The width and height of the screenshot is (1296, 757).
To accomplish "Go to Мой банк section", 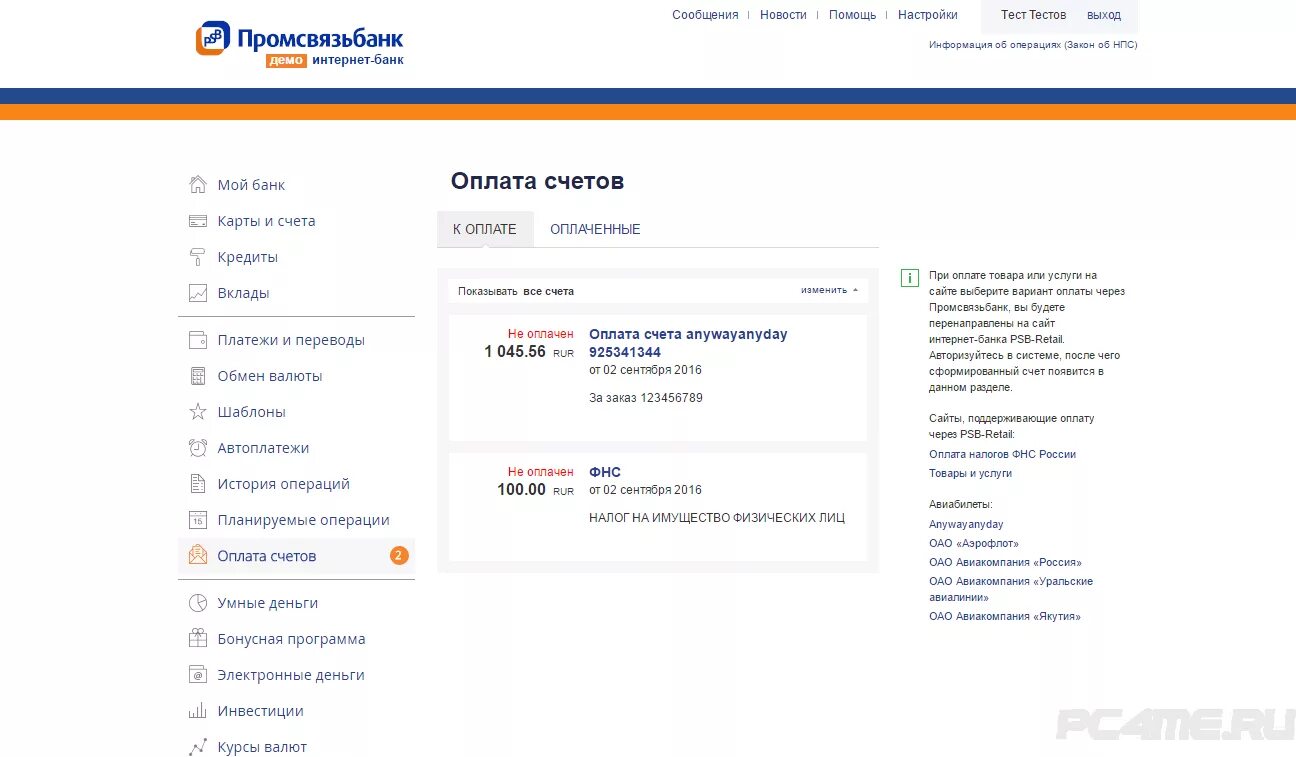I will click(x=251, y=185).
